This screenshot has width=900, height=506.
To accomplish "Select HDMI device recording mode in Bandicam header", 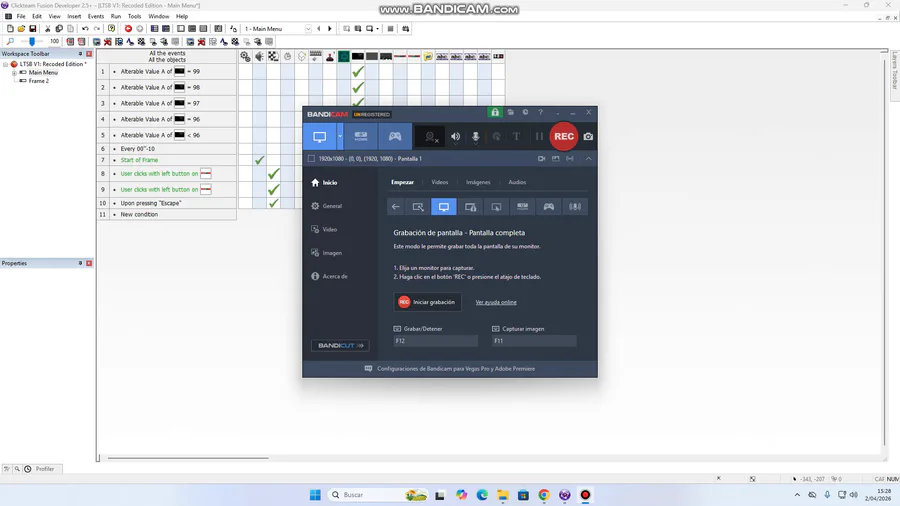I will coord(360,137).
